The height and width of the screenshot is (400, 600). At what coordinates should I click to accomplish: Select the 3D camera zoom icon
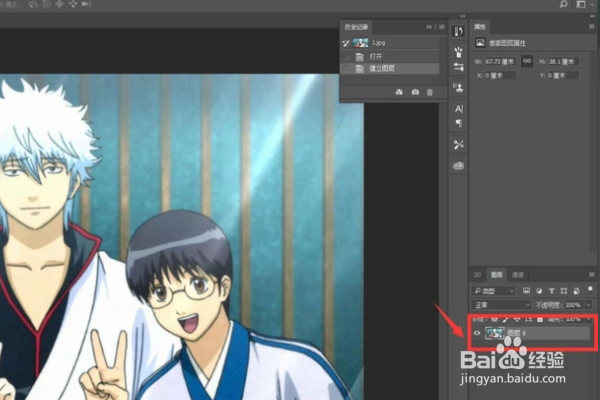point(86,4)
